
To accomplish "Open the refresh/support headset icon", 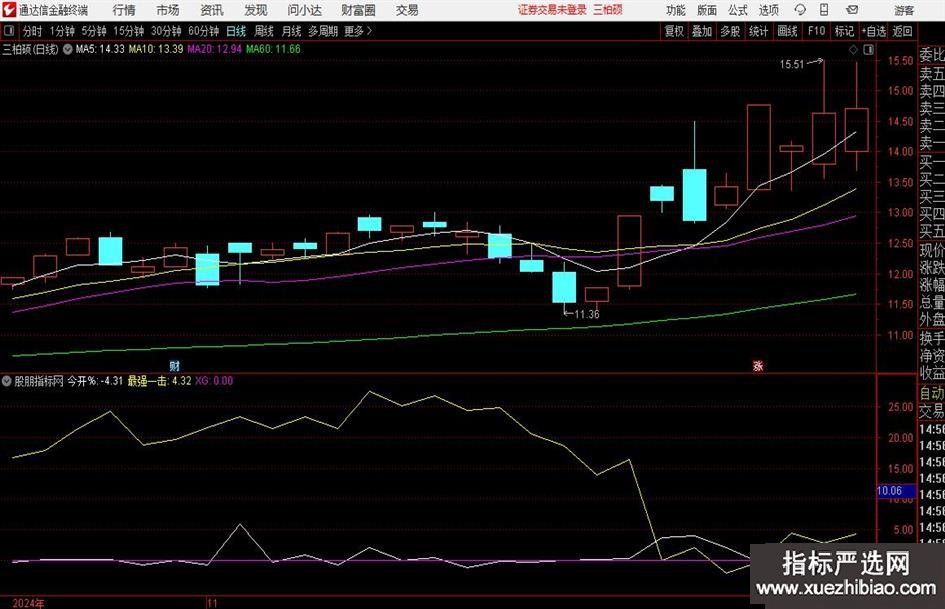I will [x=800, y=10].
